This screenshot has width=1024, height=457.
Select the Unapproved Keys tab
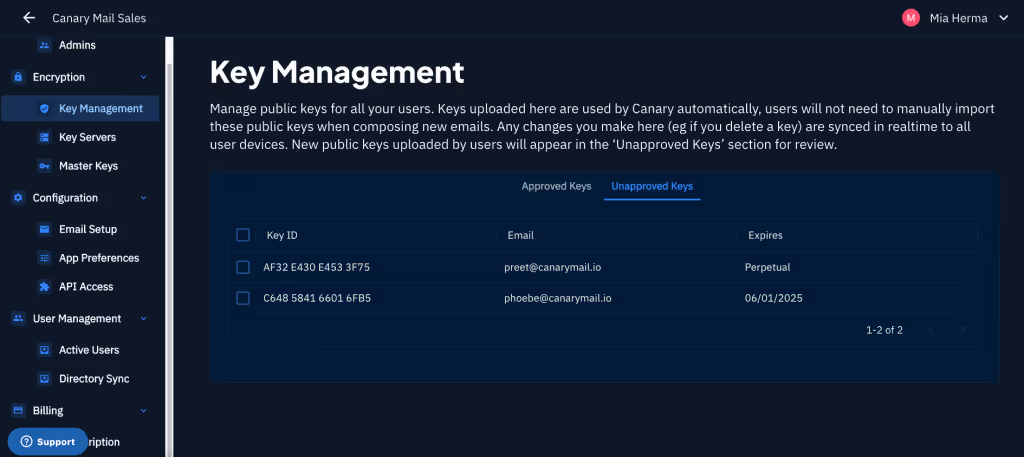[x=652, y=186]
